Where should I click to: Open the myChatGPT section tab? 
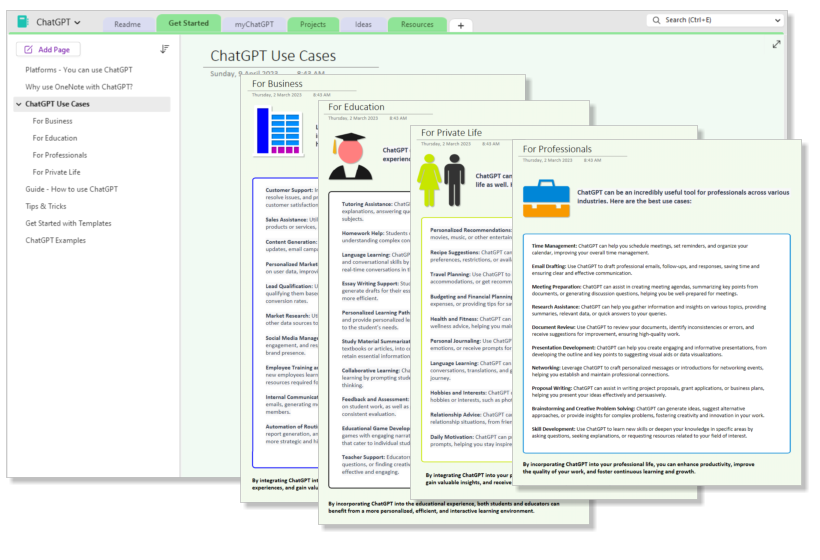pyautogui.click(x=254, y=24)
